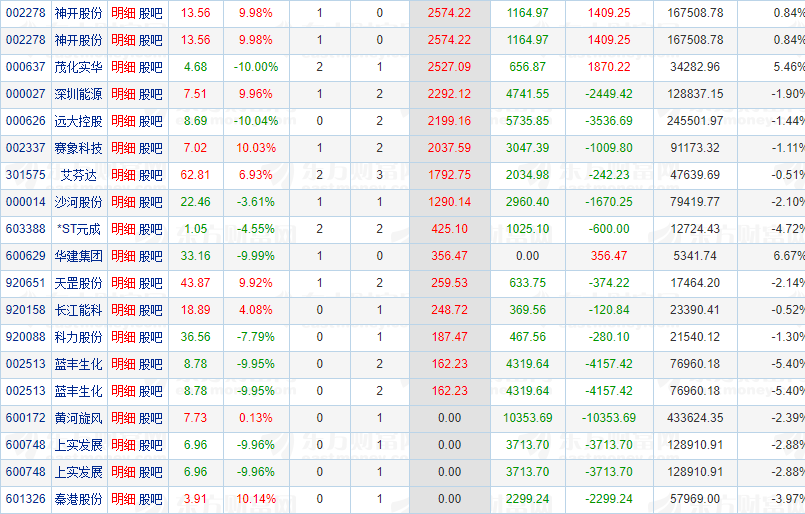Viewport: 805px width, 514px height.
Task: Visit 股吧 forum for 赛象科技
Action: (151, 148)
